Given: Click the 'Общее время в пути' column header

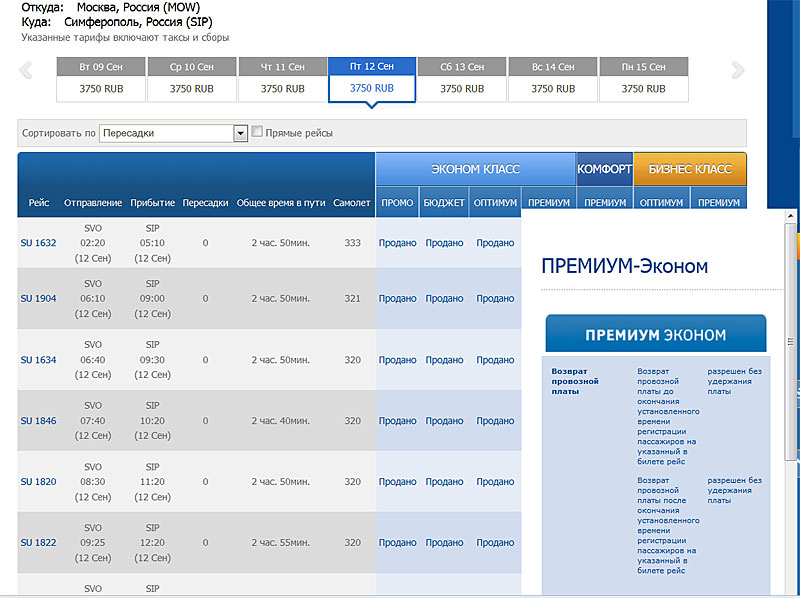Looking at the screenshot, I should point(281,203).
